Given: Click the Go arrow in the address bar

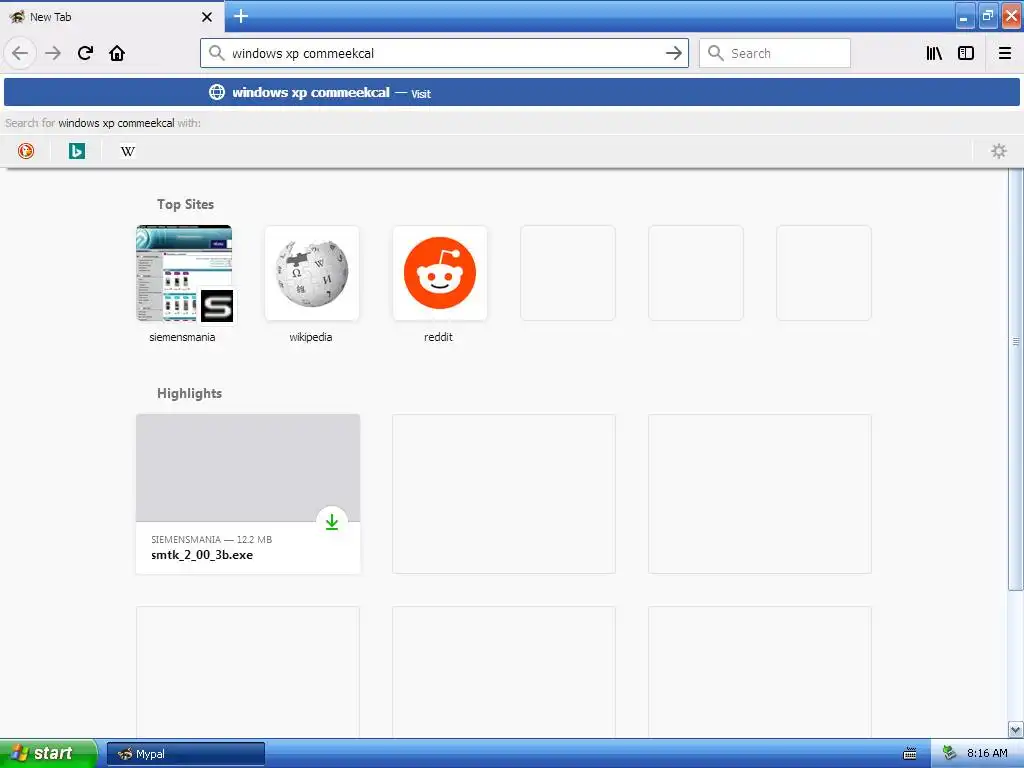Looking at the screenshot, I should coord(673,53).
